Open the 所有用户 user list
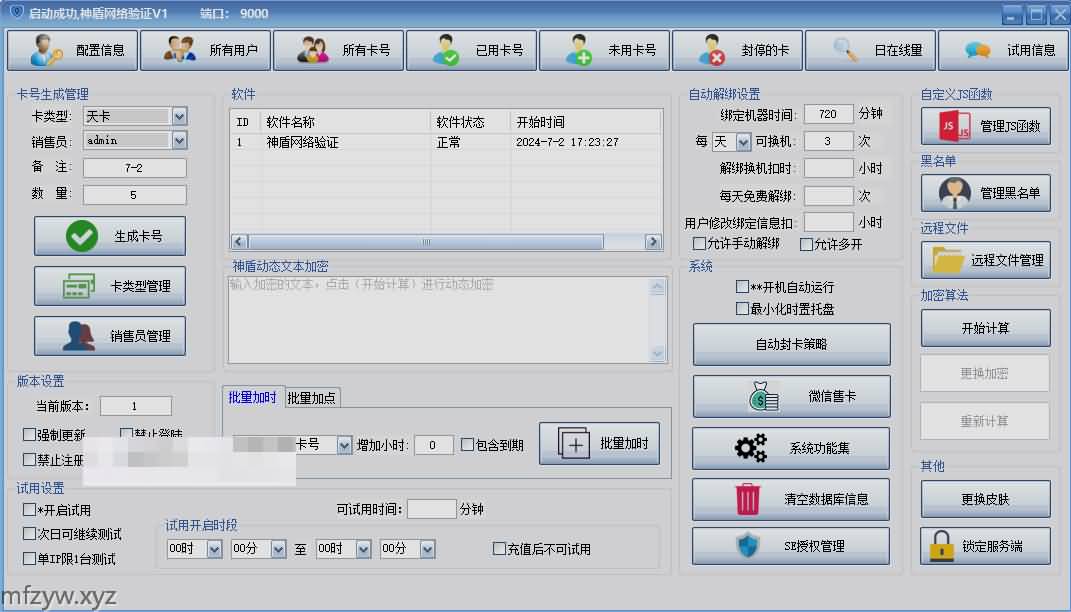1071x612 pixels. point(205,50)
